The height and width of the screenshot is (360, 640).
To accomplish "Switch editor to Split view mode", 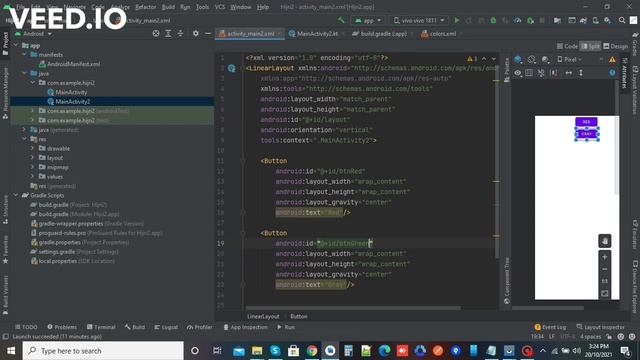I will 590,46.
